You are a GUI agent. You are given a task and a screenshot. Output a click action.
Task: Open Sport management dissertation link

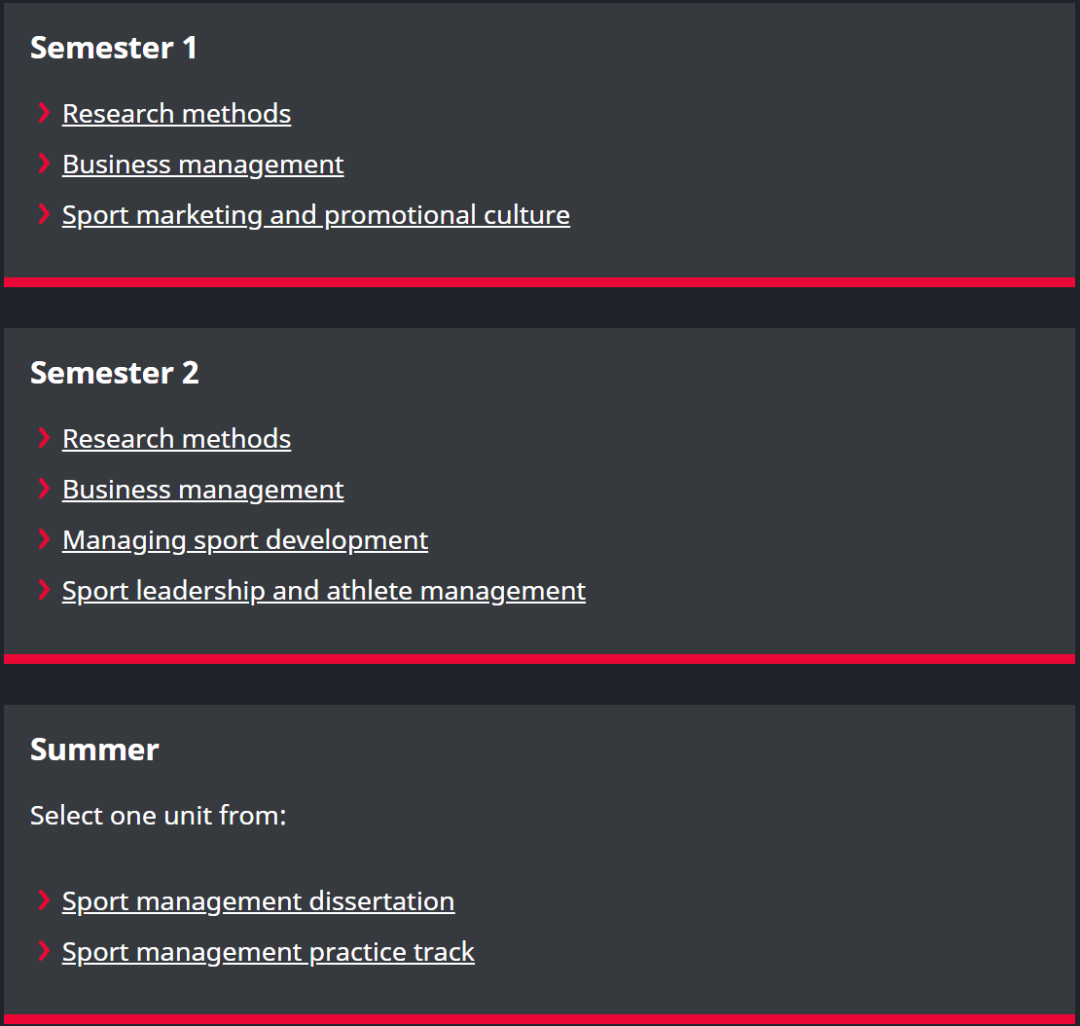(x=257, y=901)
